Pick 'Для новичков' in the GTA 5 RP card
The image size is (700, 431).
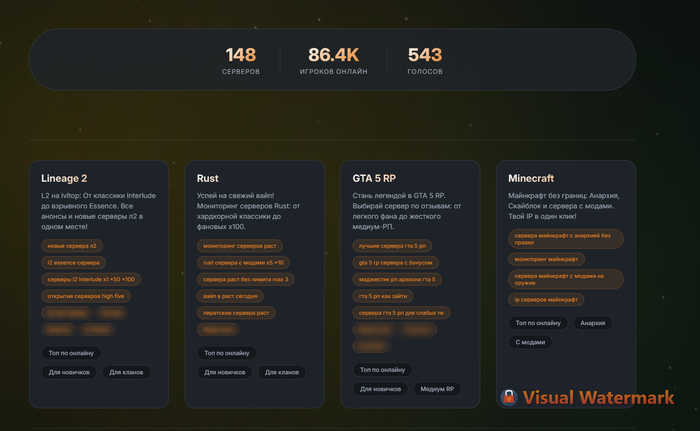(380, 389)
